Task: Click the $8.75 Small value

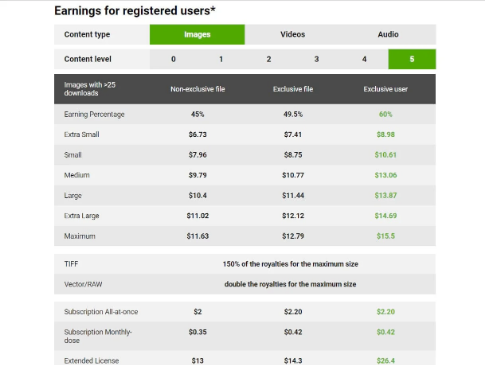Action: (293, 155)
